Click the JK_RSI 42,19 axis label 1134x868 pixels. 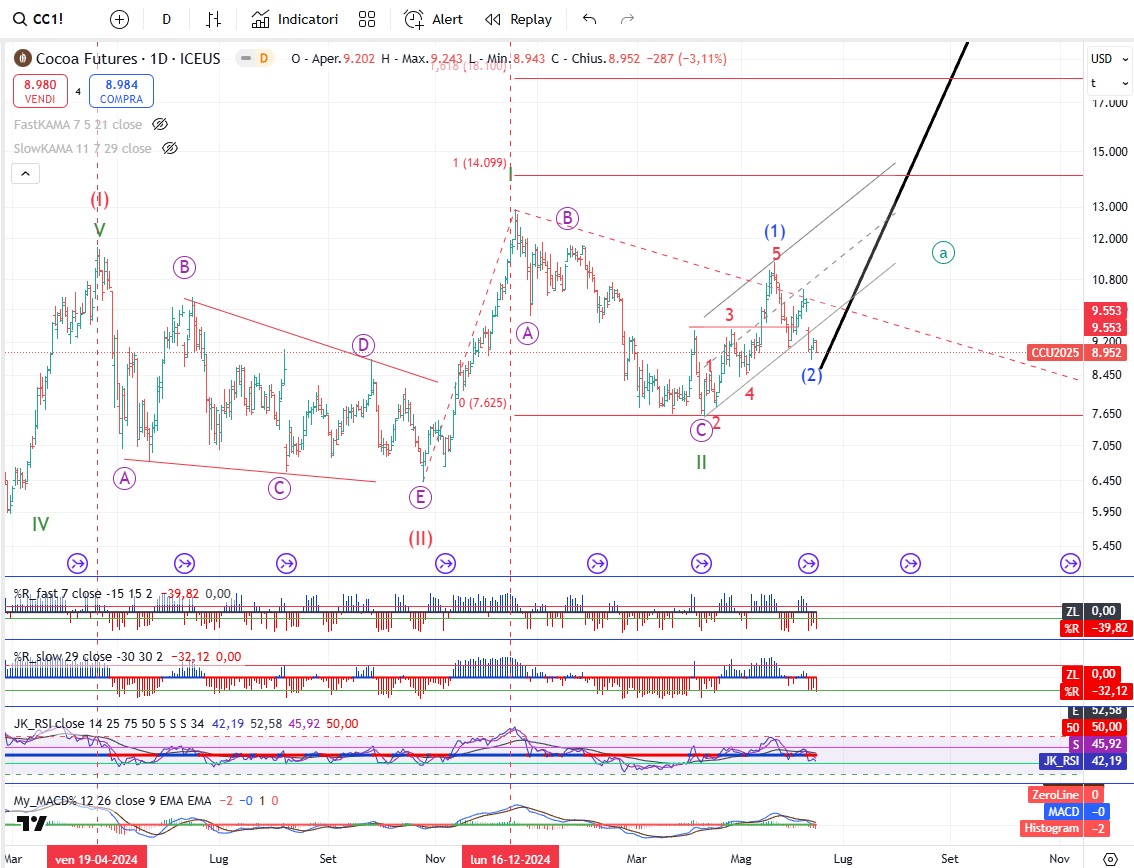1083,760
